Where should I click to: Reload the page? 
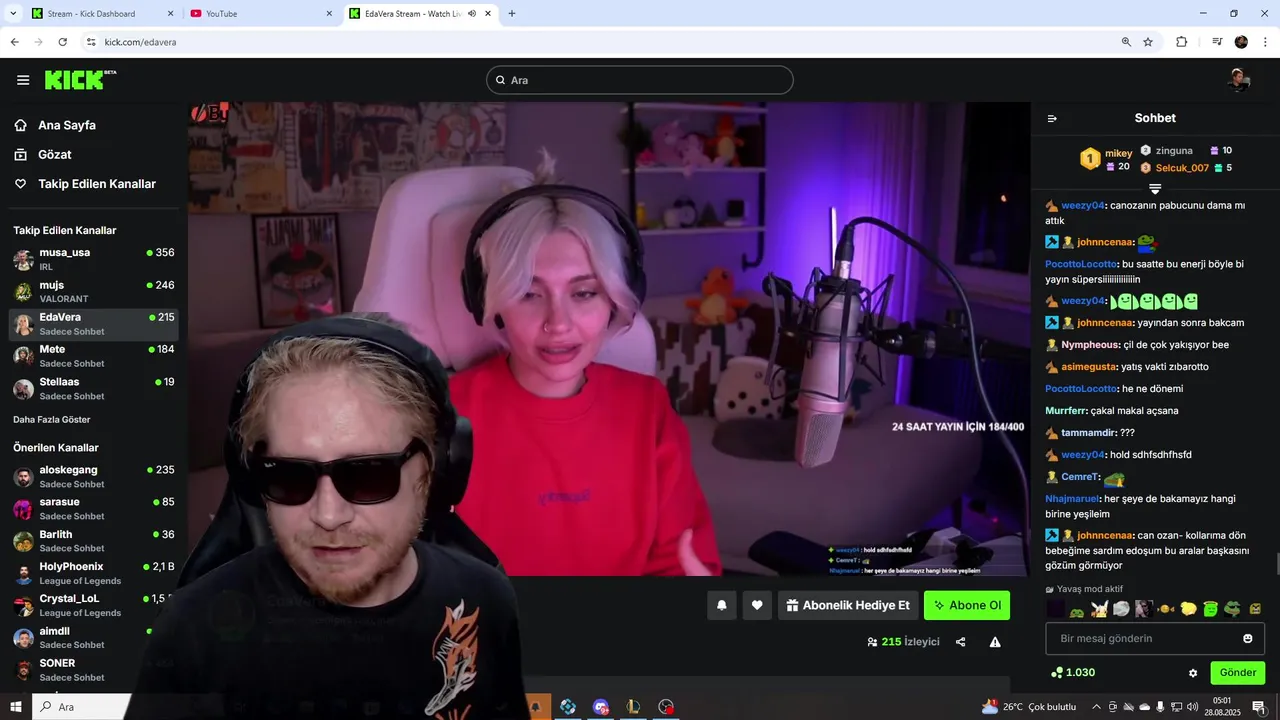tap(62, 42)
